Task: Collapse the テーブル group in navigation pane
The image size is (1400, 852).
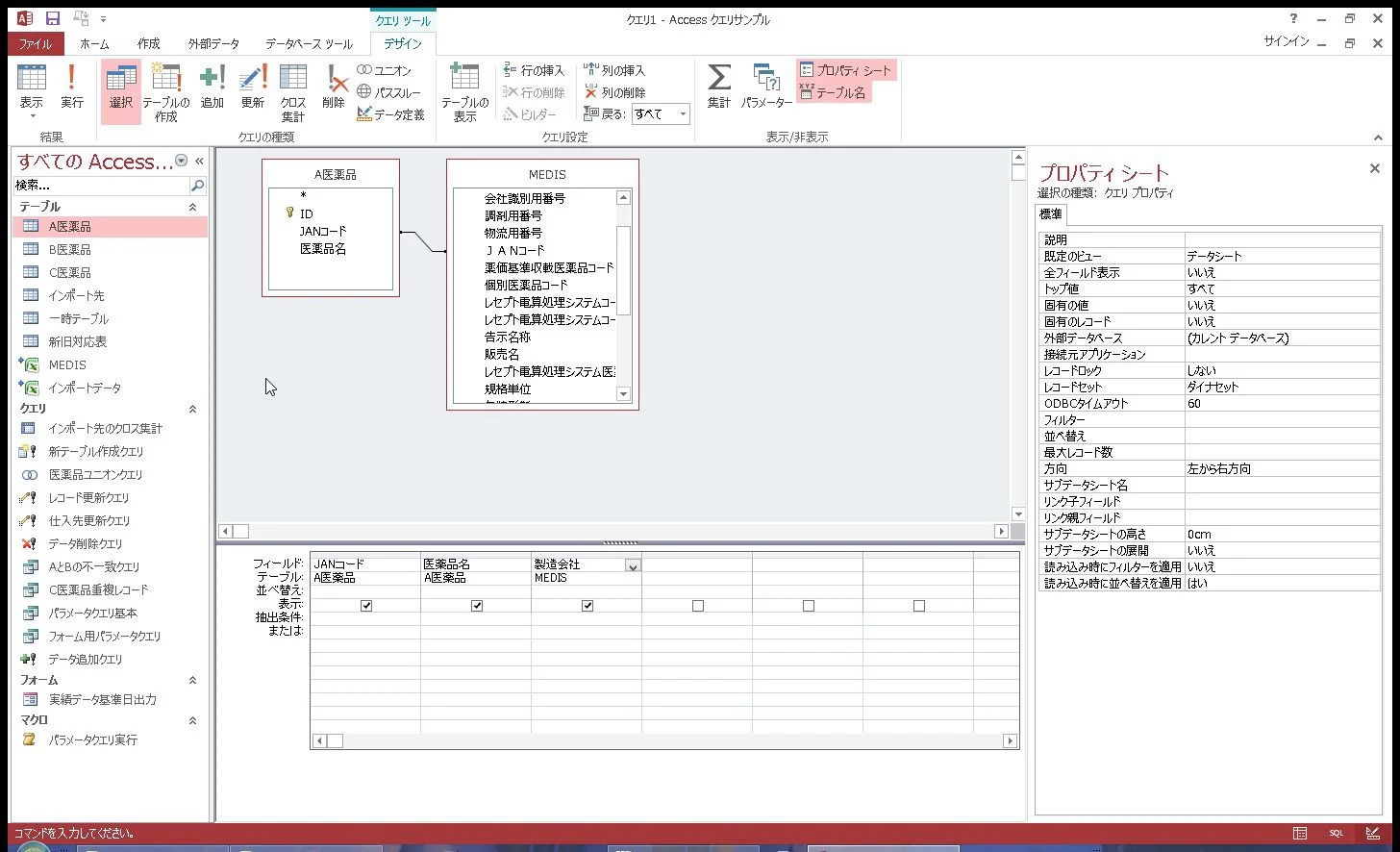Action: pyautogui.click(x=192, y=207)
